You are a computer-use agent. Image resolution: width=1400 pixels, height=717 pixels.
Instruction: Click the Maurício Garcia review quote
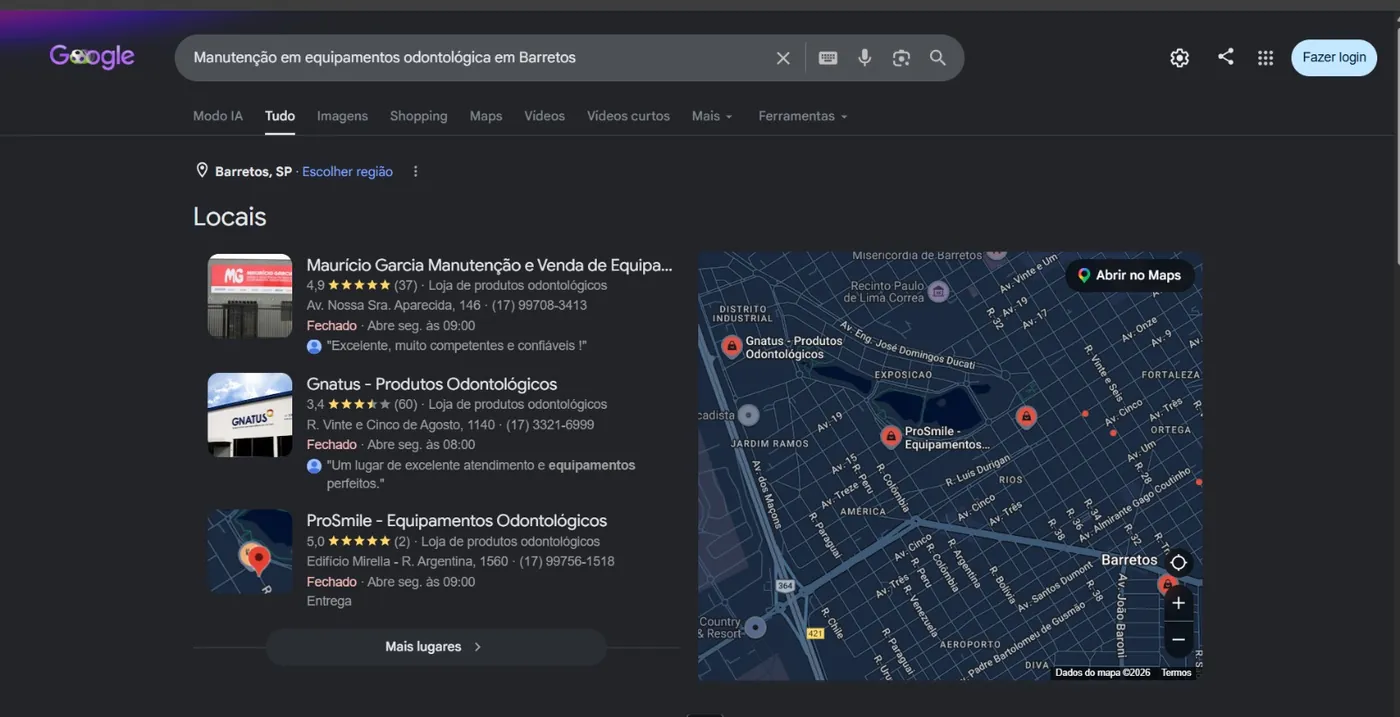456,346
